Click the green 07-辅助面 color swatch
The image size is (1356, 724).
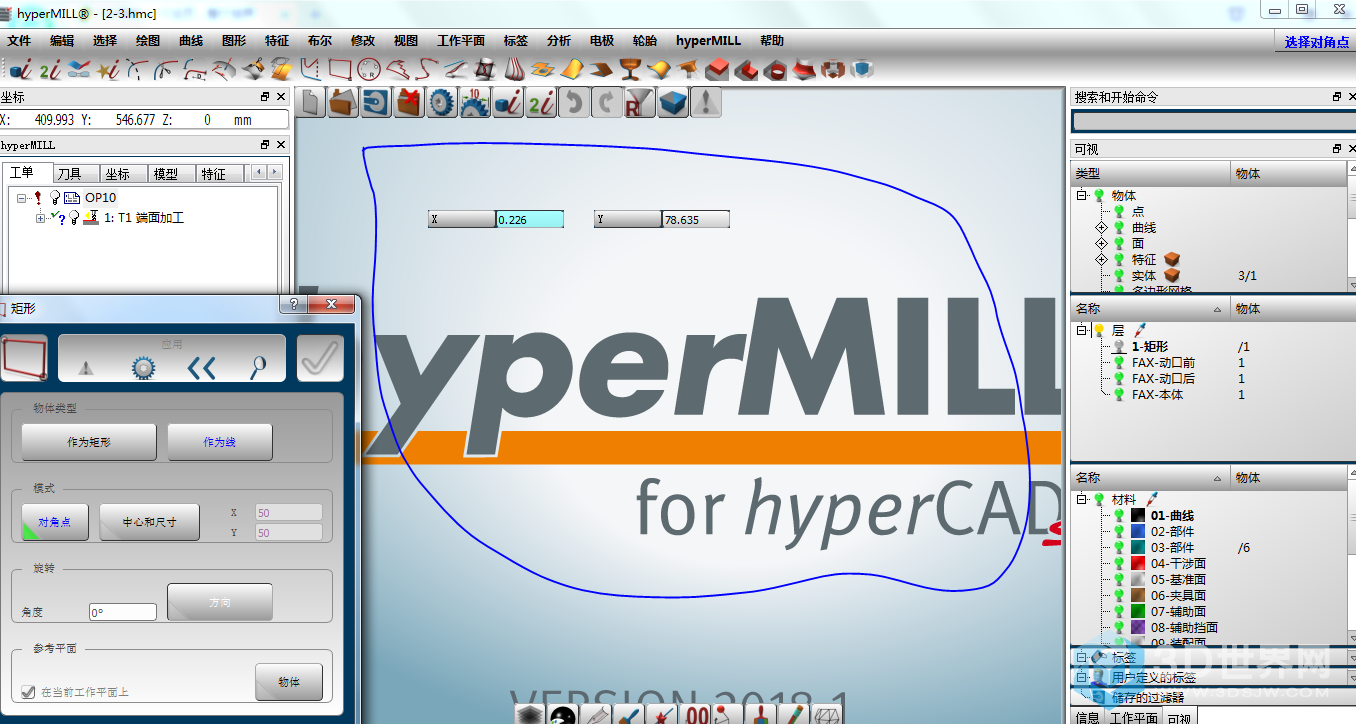1137,611
